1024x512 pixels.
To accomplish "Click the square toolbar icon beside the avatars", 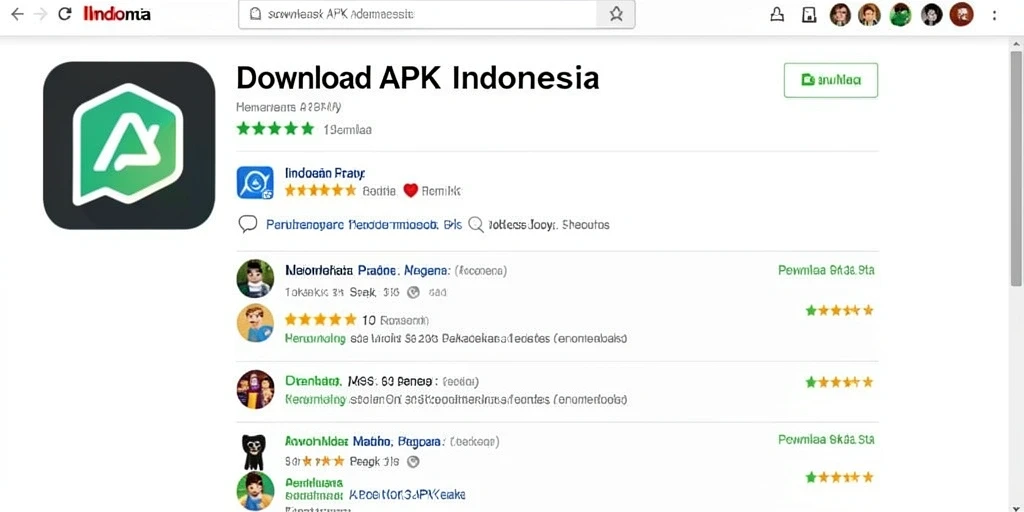I will tap(809, 14).
